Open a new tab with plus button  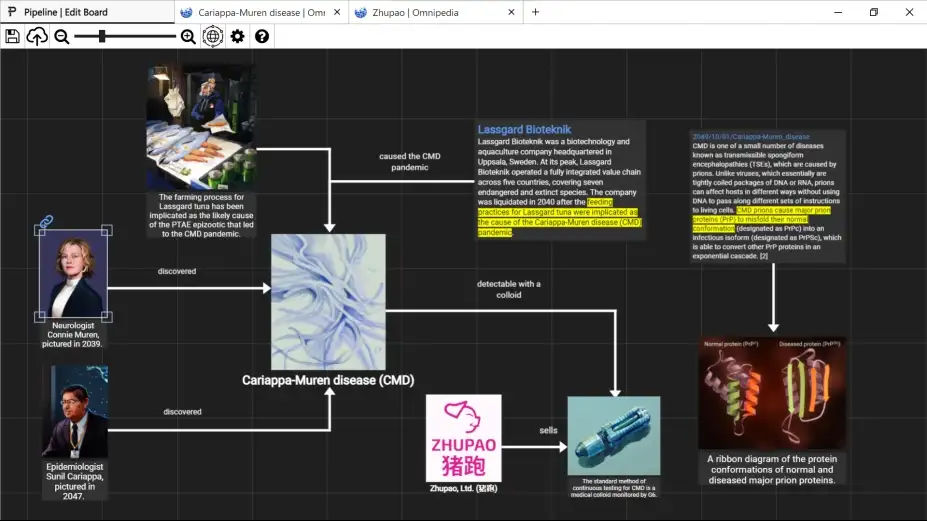(x=536, y=12)
